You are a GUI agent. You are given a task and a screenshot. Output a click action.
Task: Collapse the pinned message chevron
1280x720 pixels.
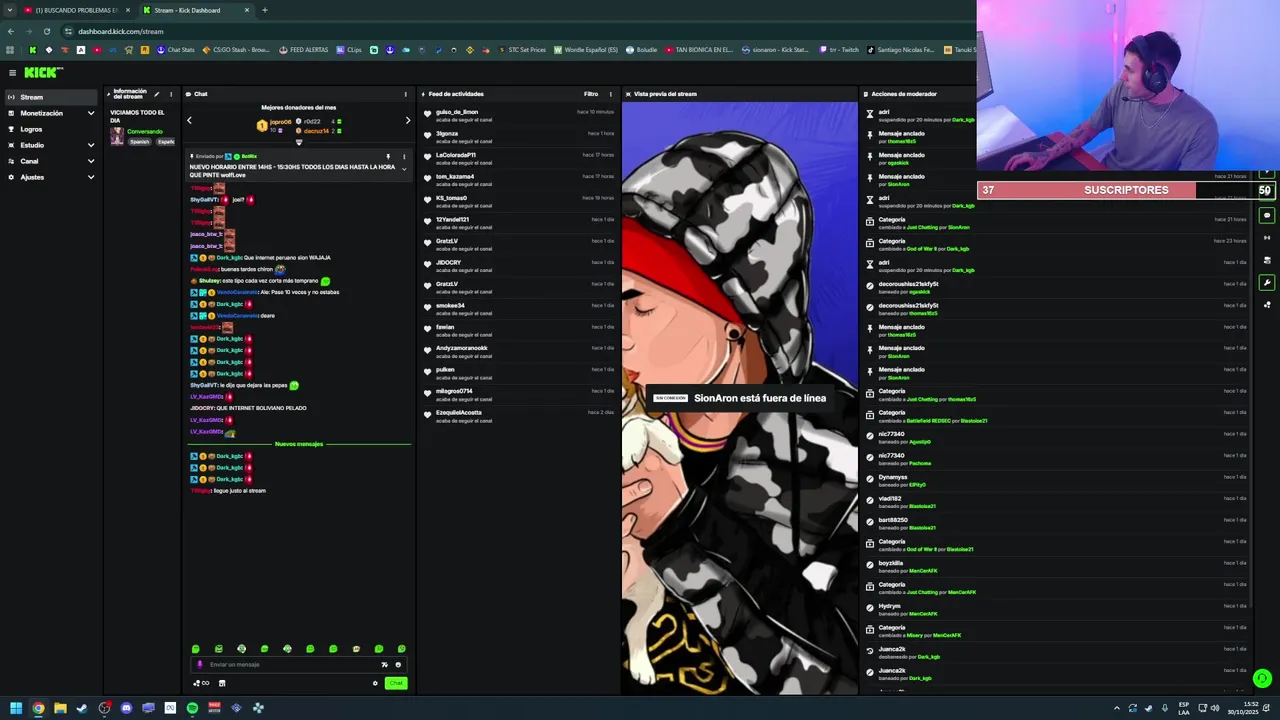tap(404, 169)
